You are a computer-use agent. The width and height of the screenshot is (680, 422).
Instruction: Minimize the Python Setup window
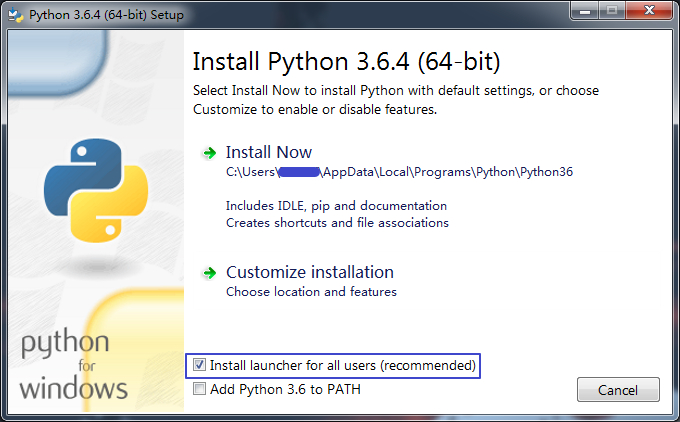click(x=585, y=11)
